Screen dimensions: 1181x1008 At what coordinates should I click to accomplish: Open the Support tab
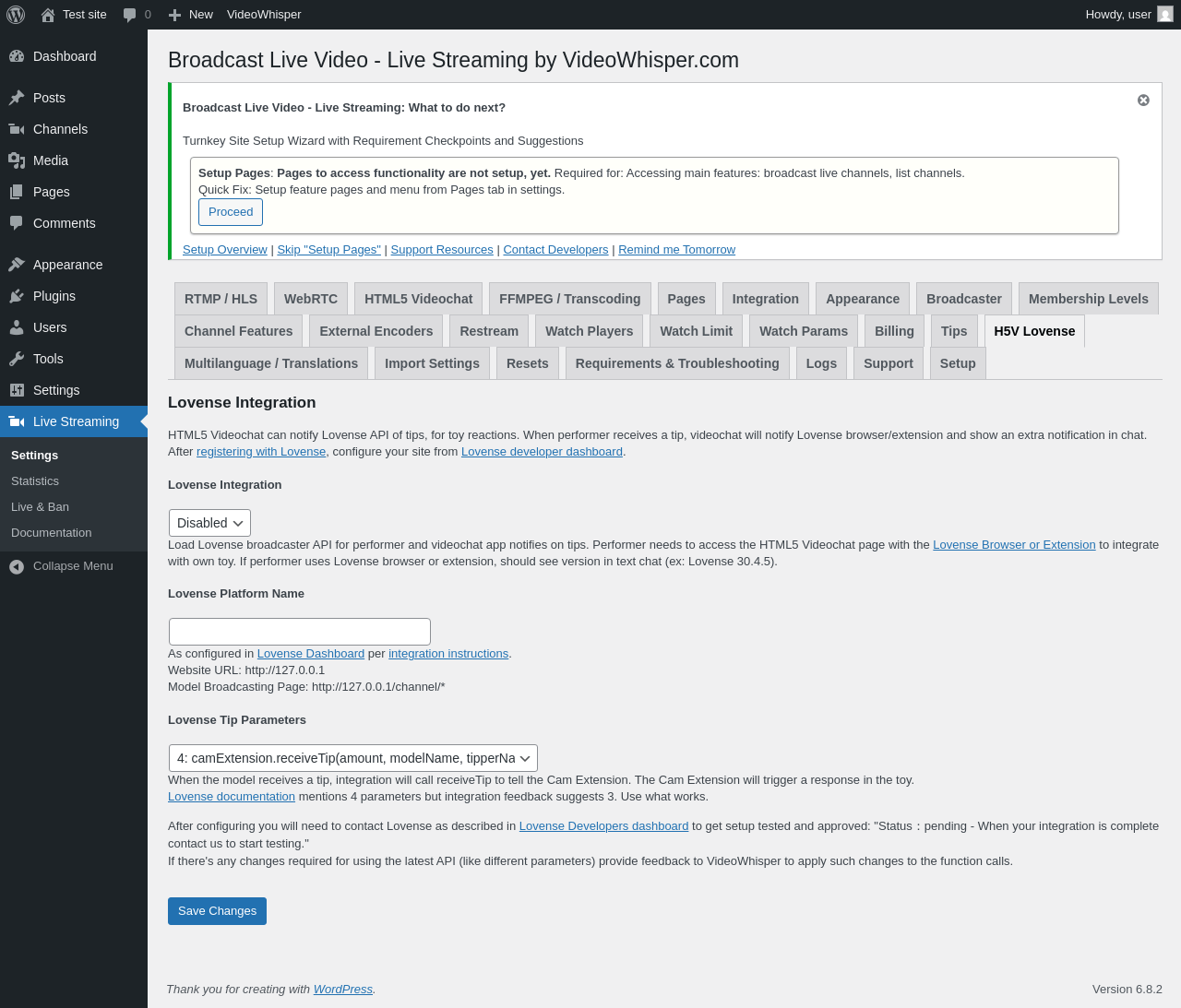click(x=889, y=363)
